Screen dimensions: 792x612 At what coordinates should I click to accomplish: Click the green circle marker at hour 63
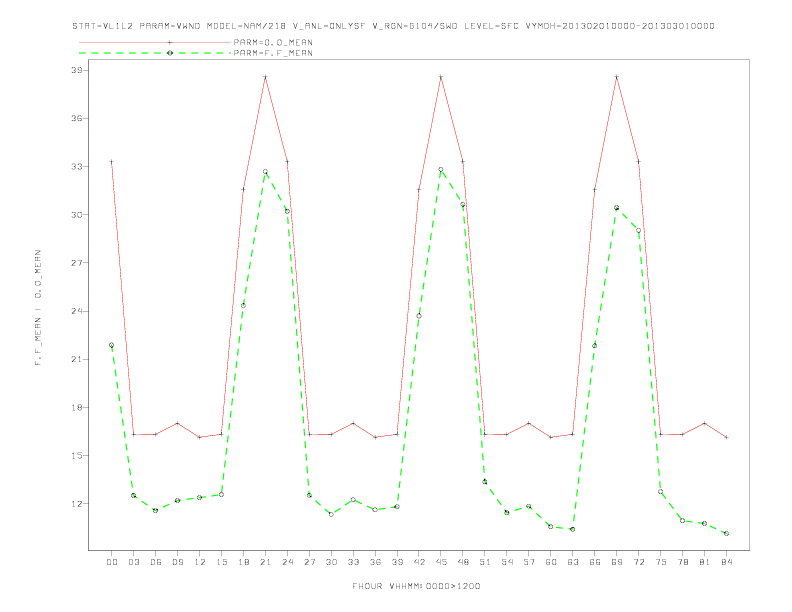[573, 529]
